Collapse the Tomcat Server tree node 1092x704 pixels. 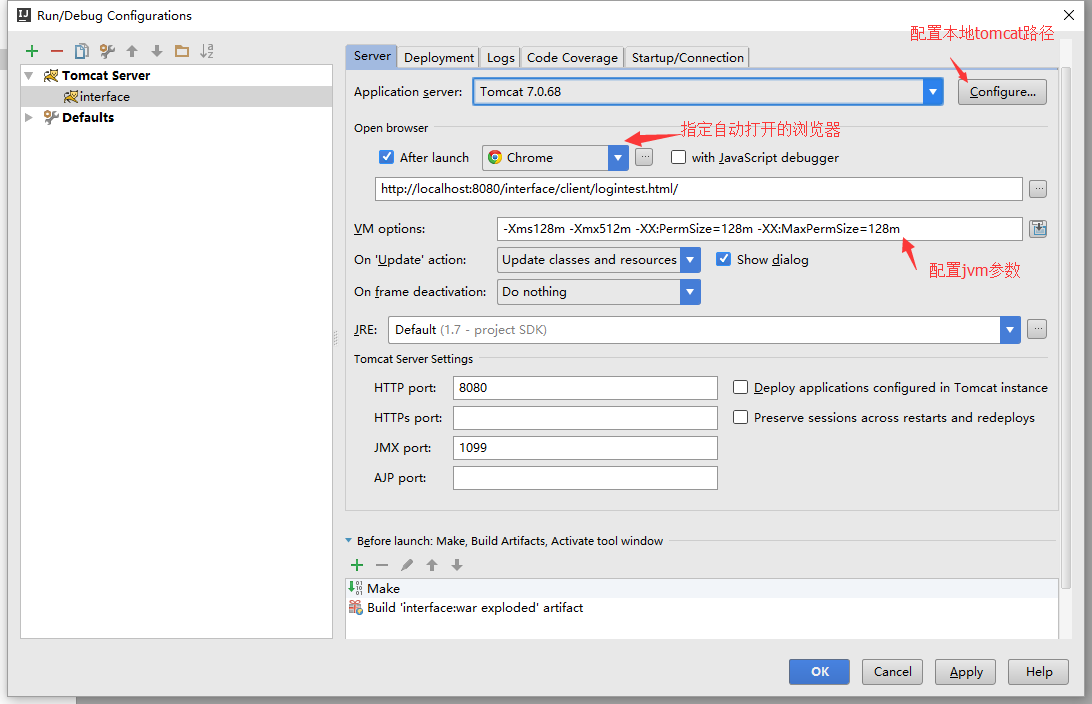[x=29, y=75]
